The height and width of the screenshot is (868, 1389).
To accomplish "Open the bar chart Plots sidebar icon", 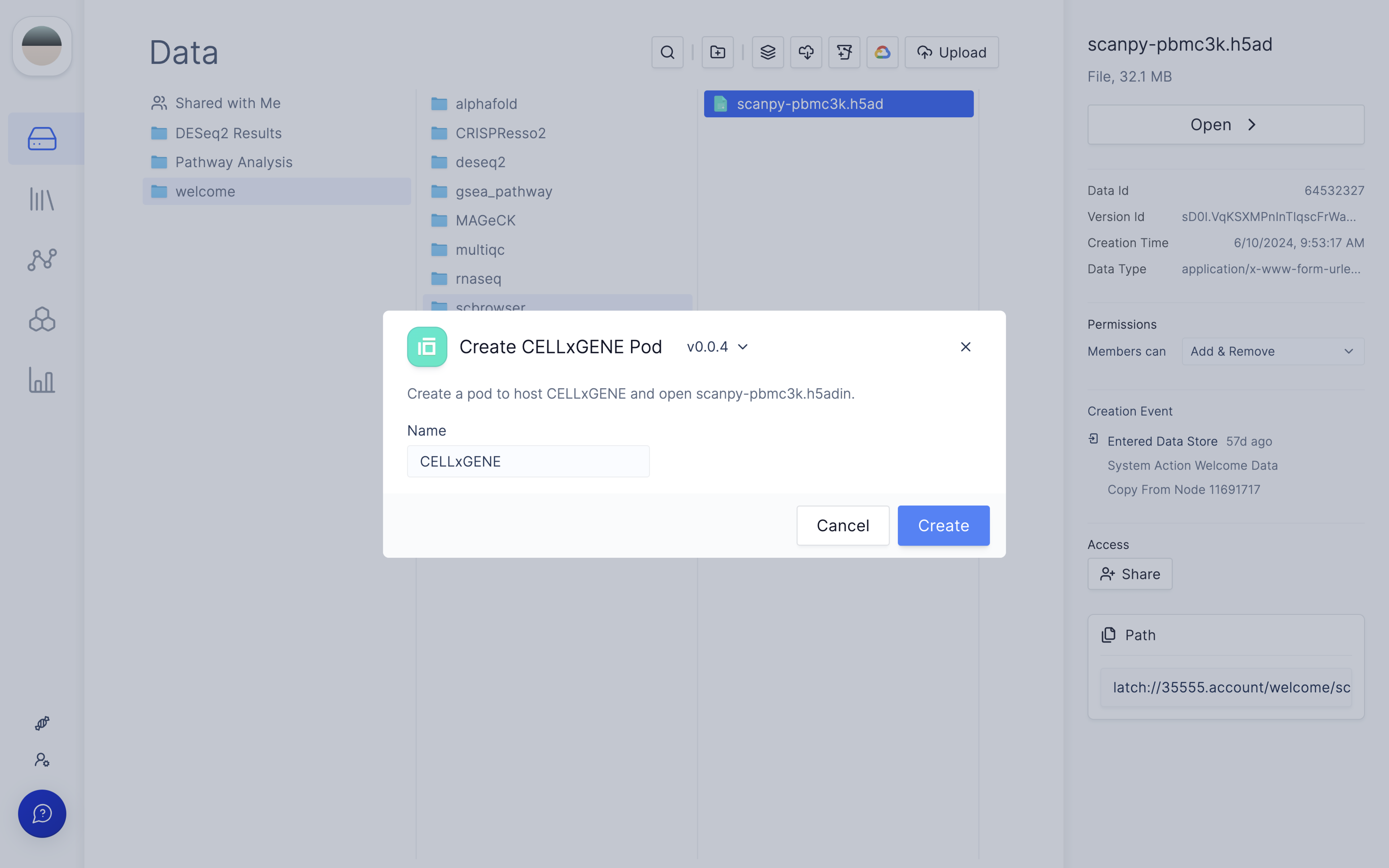I will (42, 380).
